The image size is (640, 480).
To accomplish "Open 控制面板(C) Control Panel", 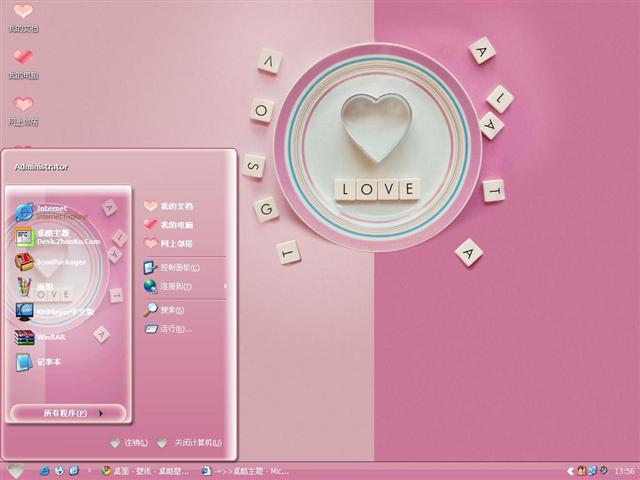I will (x=171, y=268).
